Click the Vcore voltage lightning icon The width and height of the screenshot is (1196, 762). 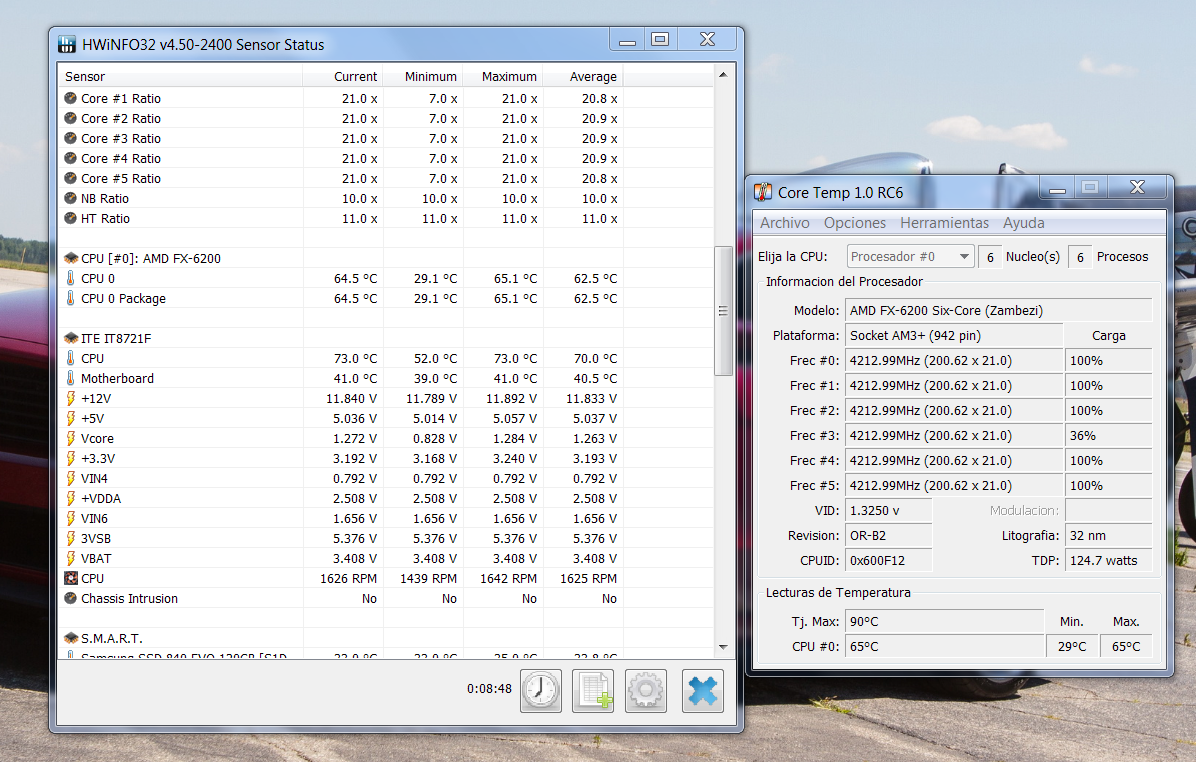(x=70, y=439)
